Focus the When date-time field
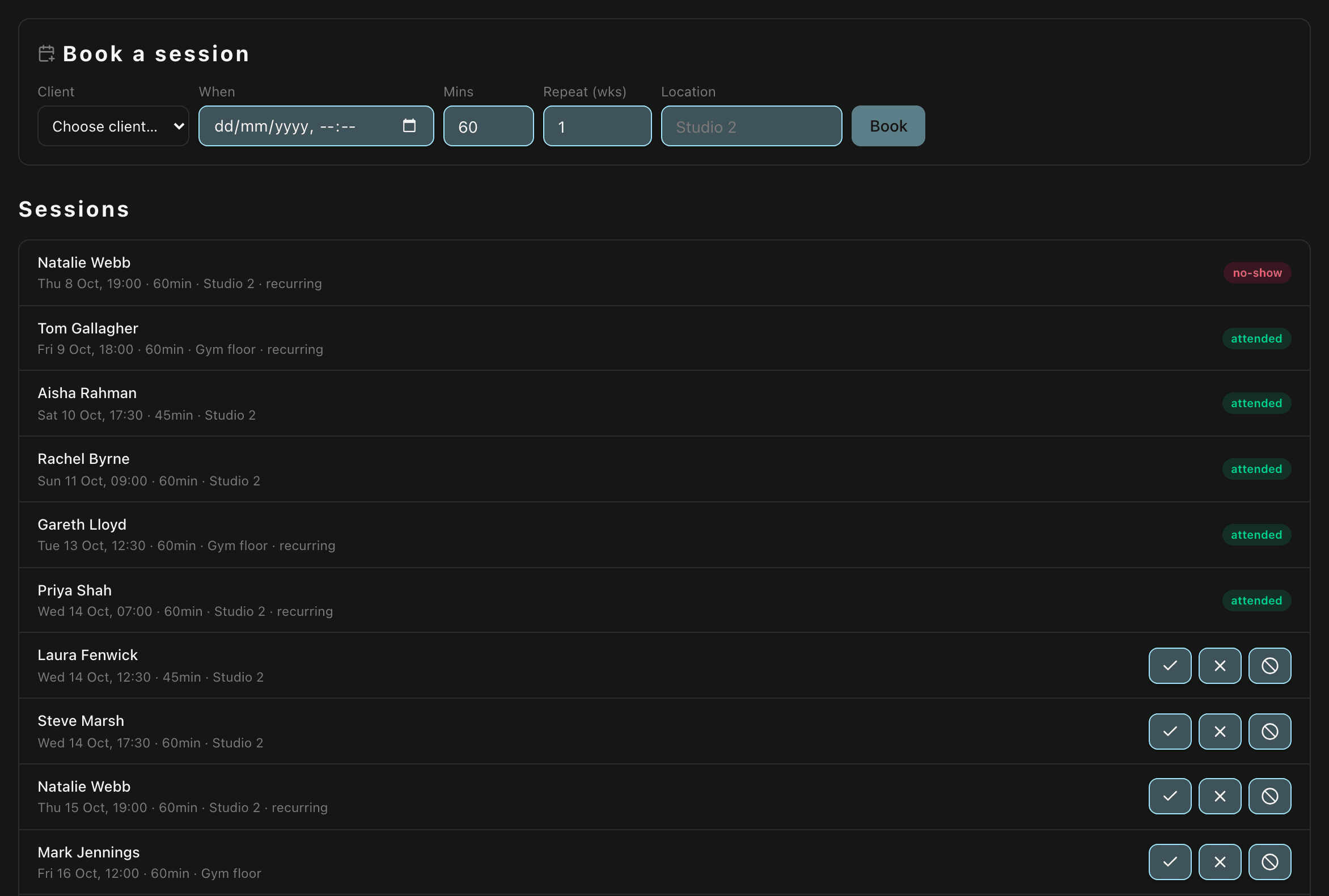This screenshot has width=1329, height=896. 316,126
